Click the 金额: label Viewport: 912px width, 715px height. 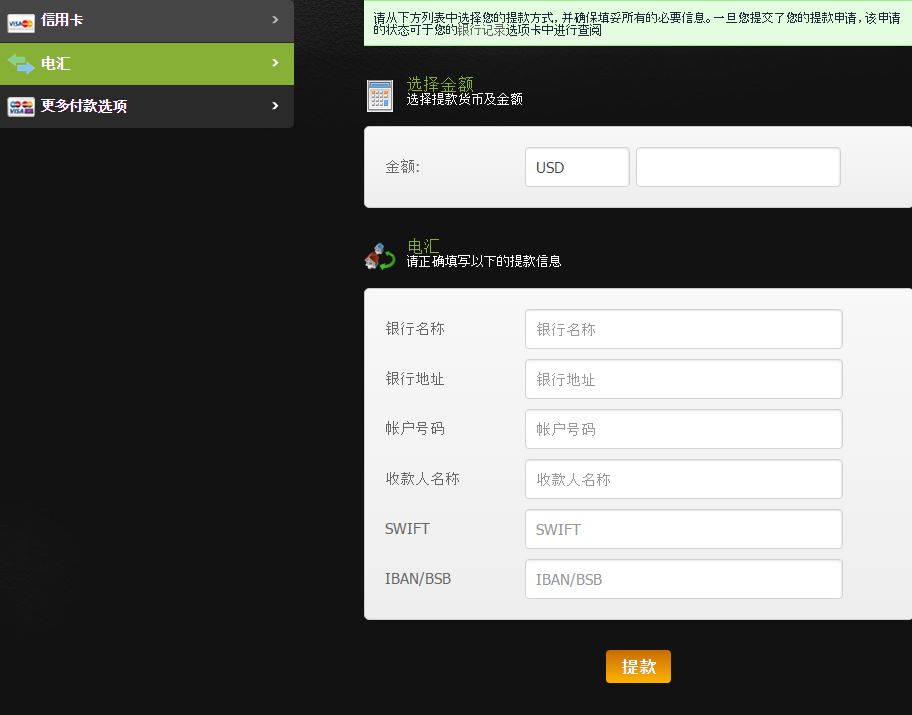click(402, 167)
